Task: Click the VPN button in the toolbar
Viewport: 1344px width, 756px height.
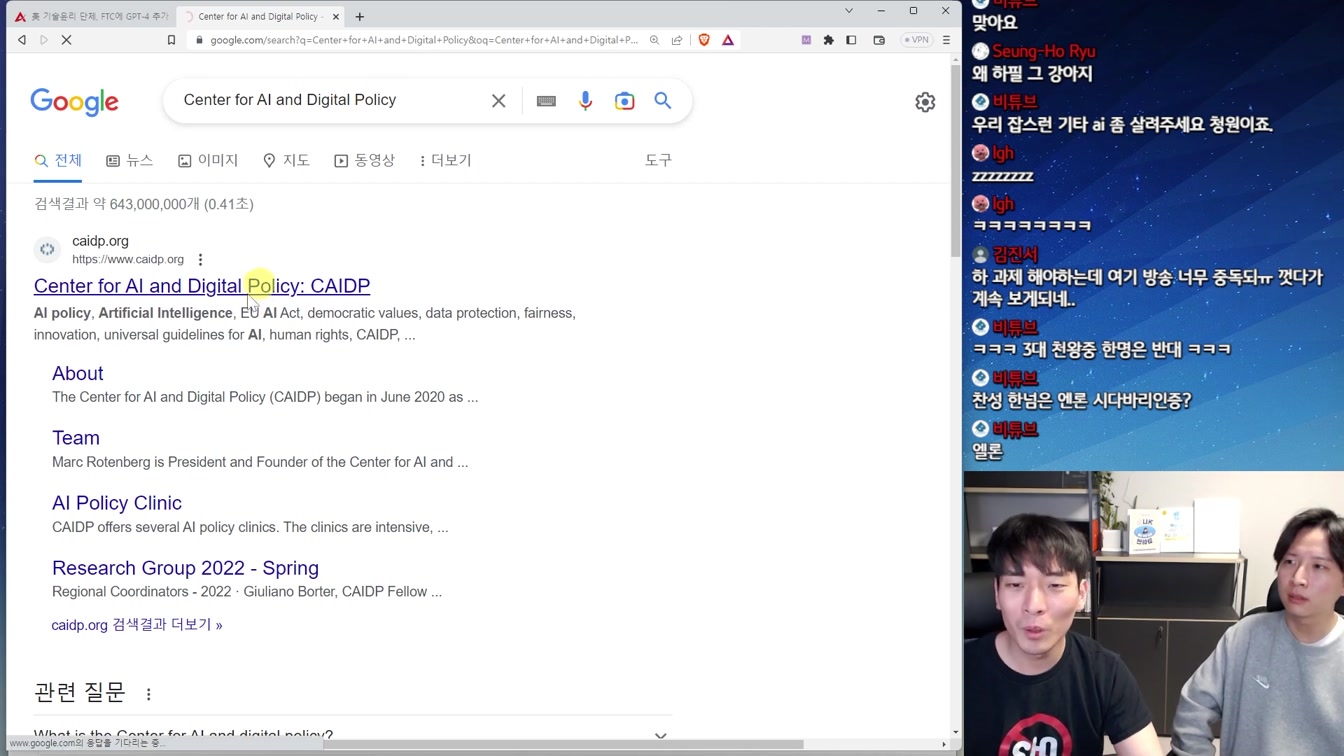Action: (x=916, y=40)
